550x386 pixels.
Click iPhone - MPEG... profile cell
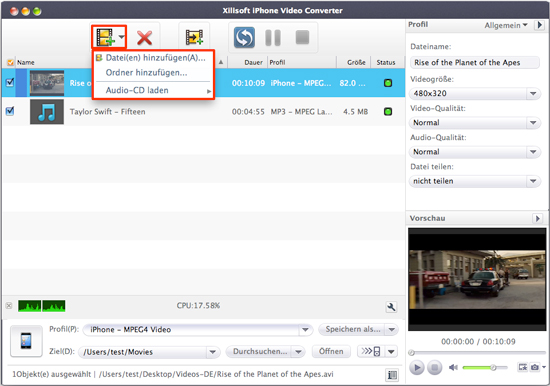pyautogui.click(x=301, y=83)
